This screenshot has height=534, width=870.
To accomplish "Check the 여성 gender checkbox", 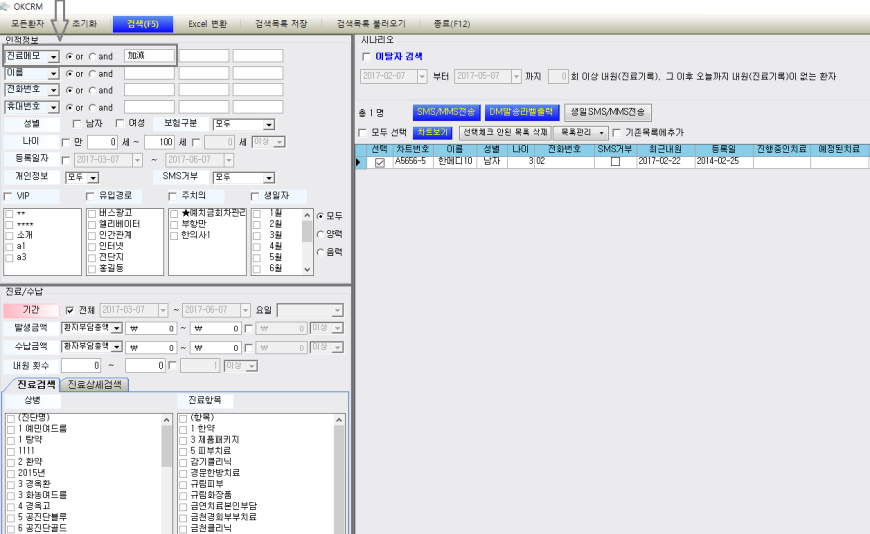I will [x=120, y=123].
